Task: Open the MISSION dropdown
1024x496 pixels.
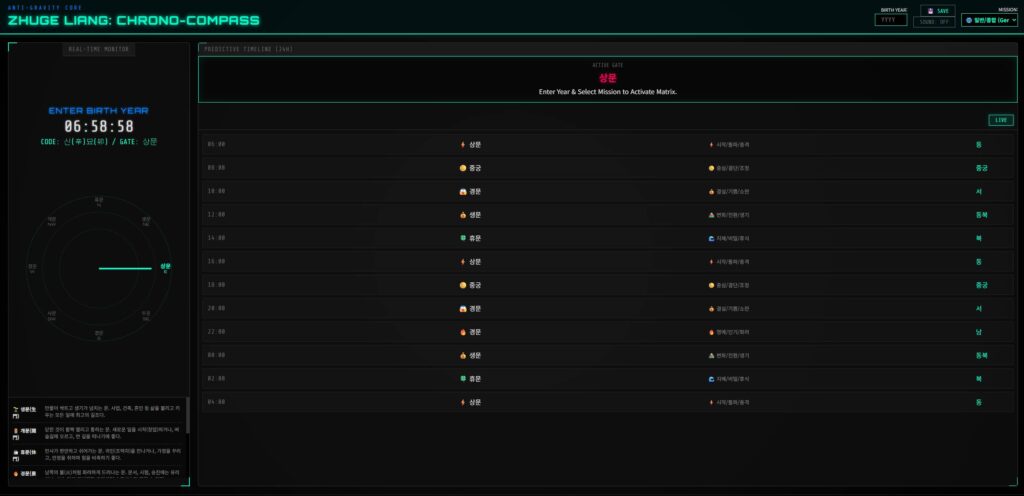Action: click(989, 20)
